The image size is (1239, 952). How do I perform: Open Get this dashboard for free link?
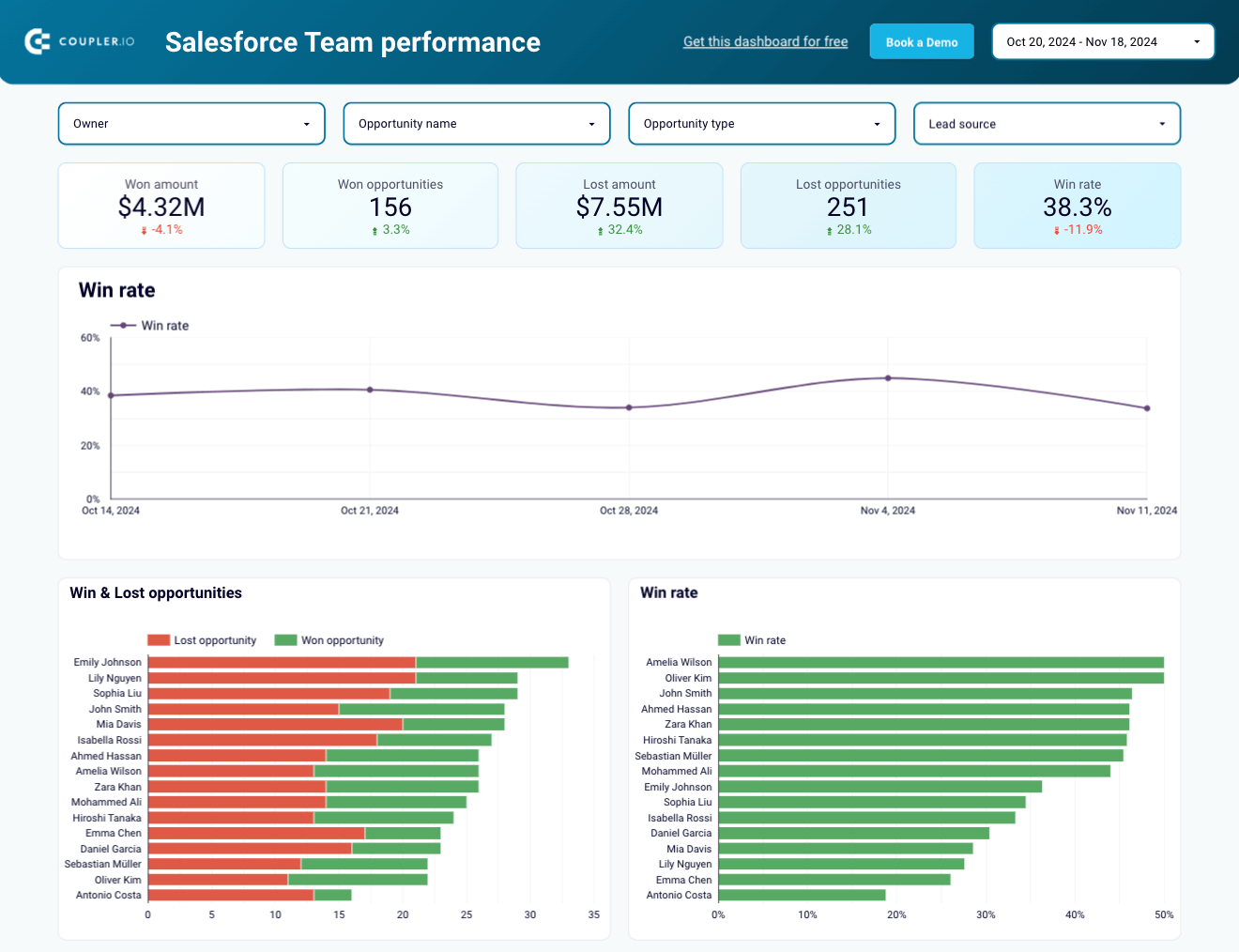(765, 41)
